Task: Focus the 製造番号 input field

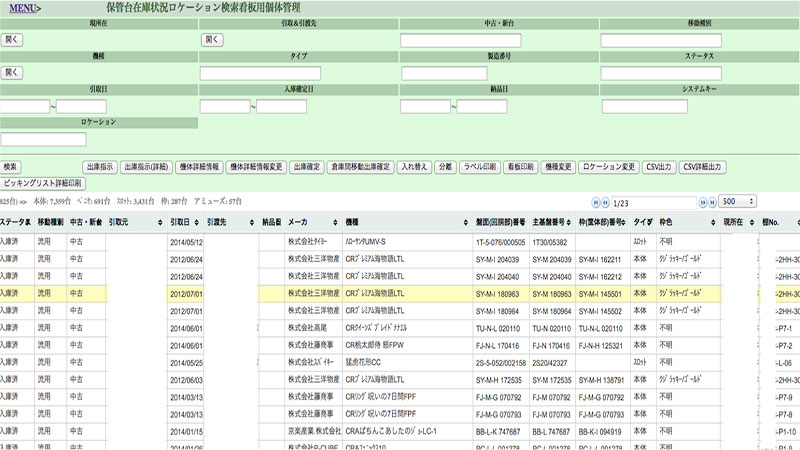Action: (x=444, y=73)
